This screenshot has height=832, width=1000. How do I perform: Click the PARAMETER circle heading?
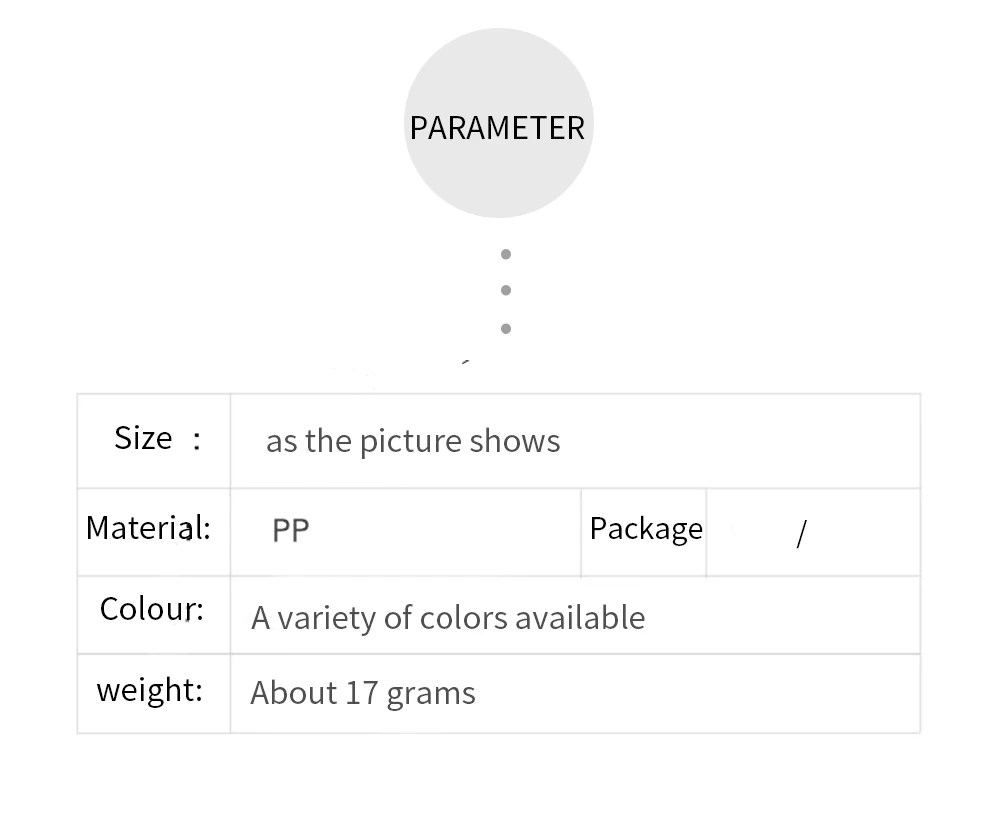tap(498, 127)
